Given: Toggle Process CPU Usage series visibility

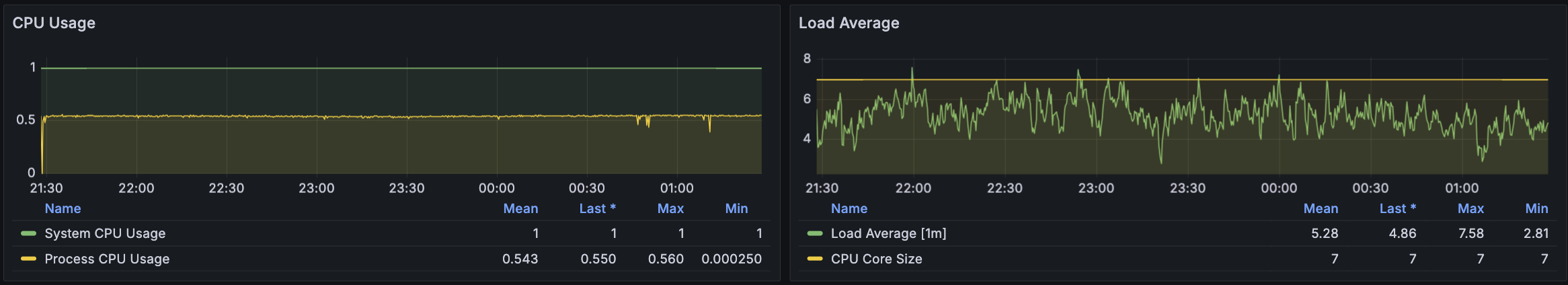Looking at the screenshot, I should click(x=107, y=259).
